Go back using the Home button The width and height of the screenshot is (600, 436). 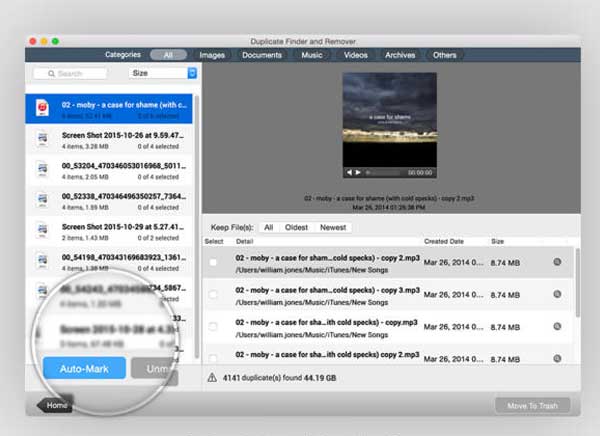[x=55, y=405]
